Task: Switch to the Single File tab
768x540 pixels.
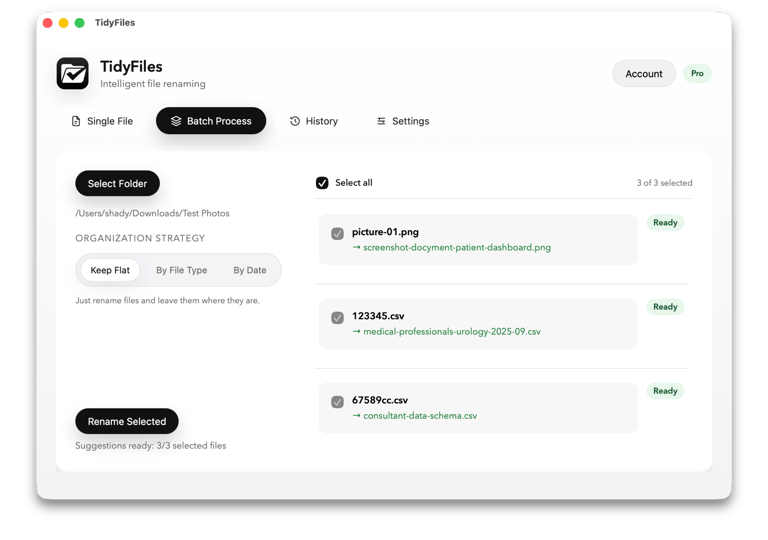Action: [101, 122]
